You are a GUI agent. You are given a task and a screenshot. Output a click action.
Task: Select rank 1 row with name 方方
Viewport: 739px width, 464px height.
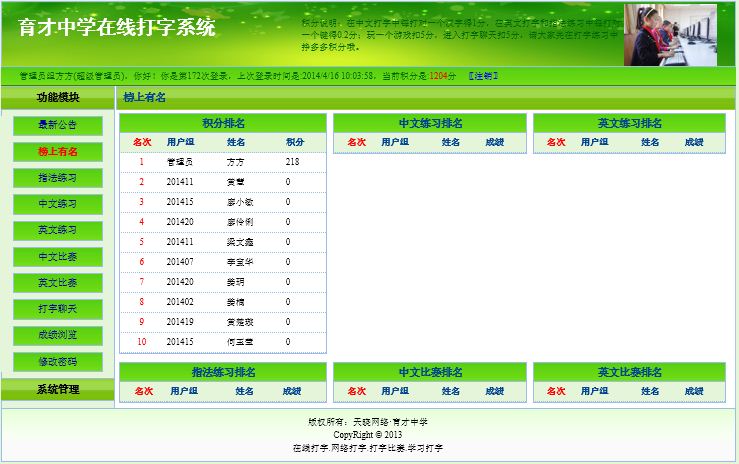[x=223, y=161]
